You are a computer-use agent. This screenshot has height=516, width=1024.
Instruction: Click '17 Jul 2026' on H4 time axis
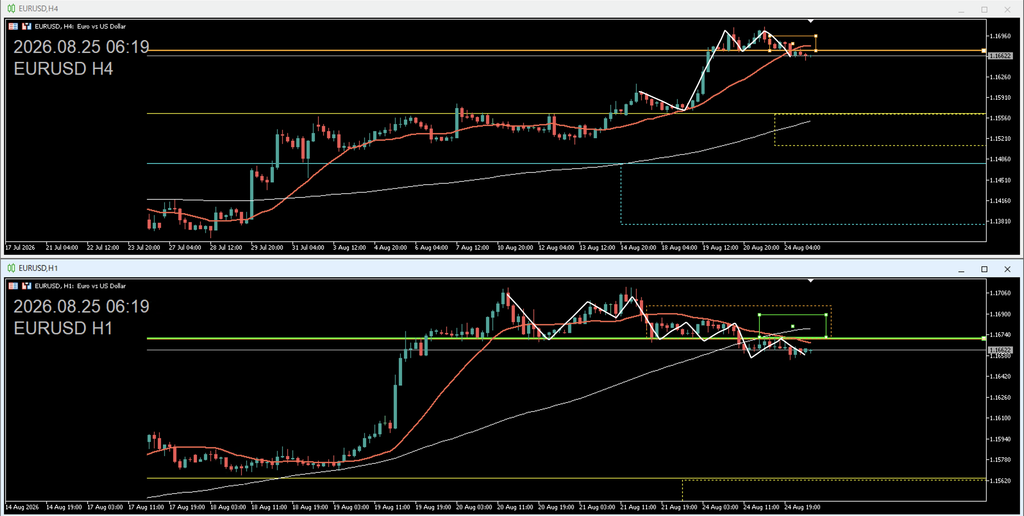click(20, 248)
